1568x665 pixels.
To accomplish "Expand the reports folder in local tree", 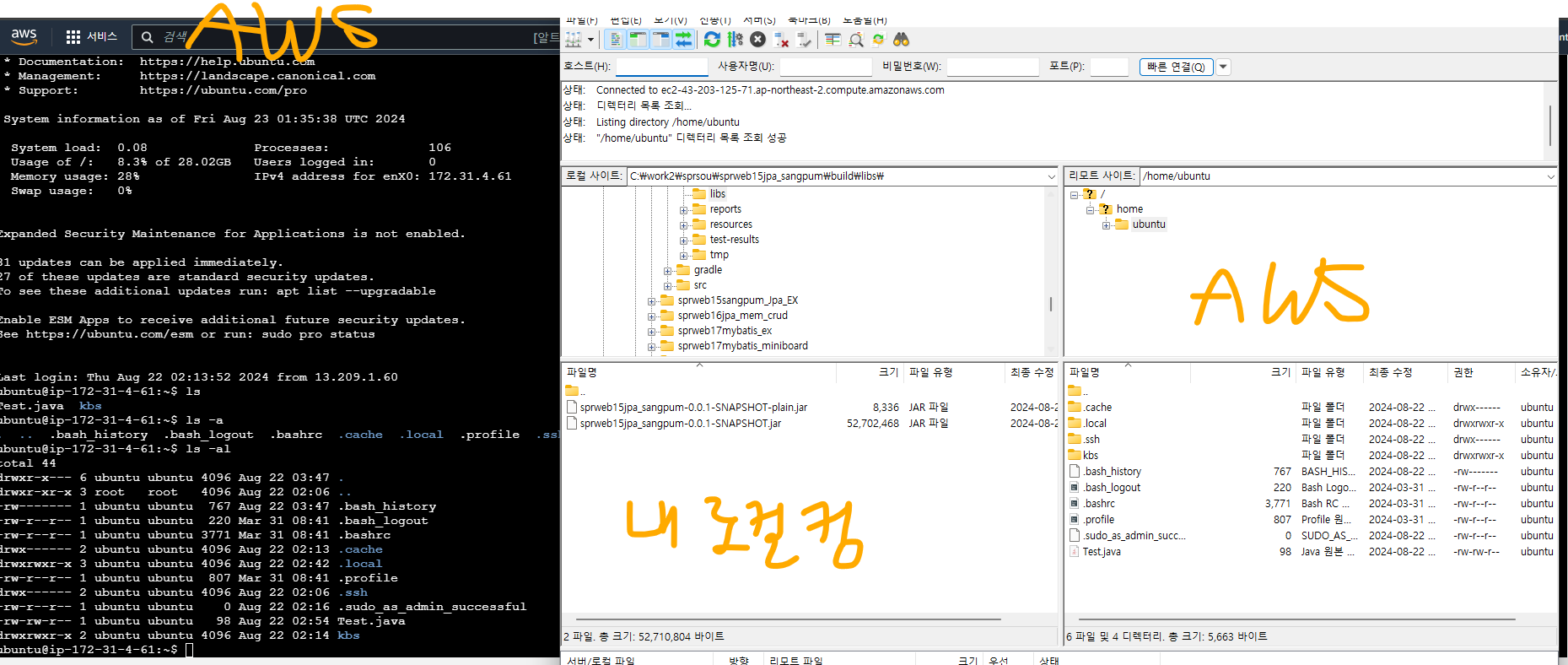I will click(684, 210).
